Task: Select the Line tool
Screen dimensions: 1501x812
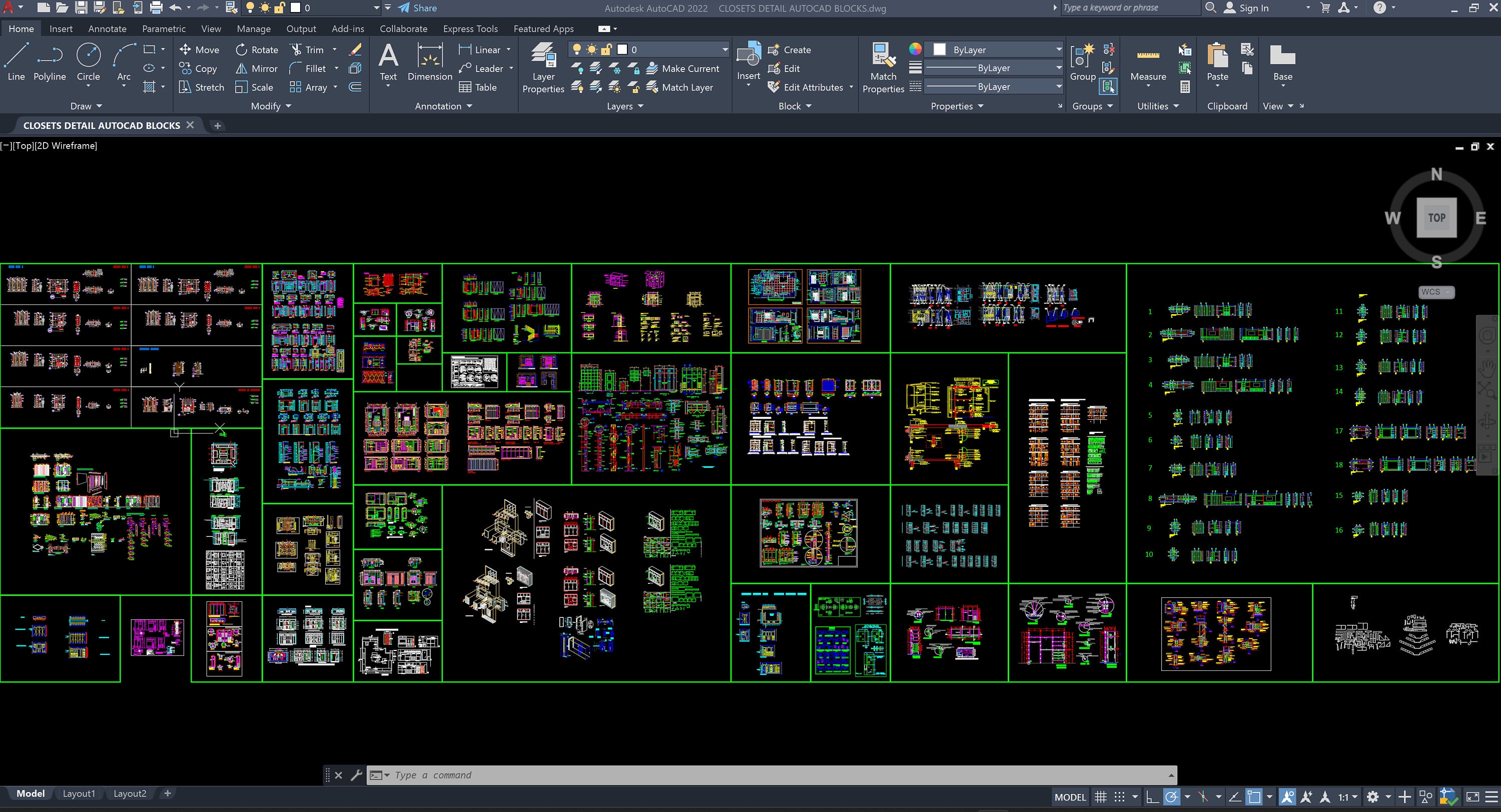Action: (x=15, y=61)
